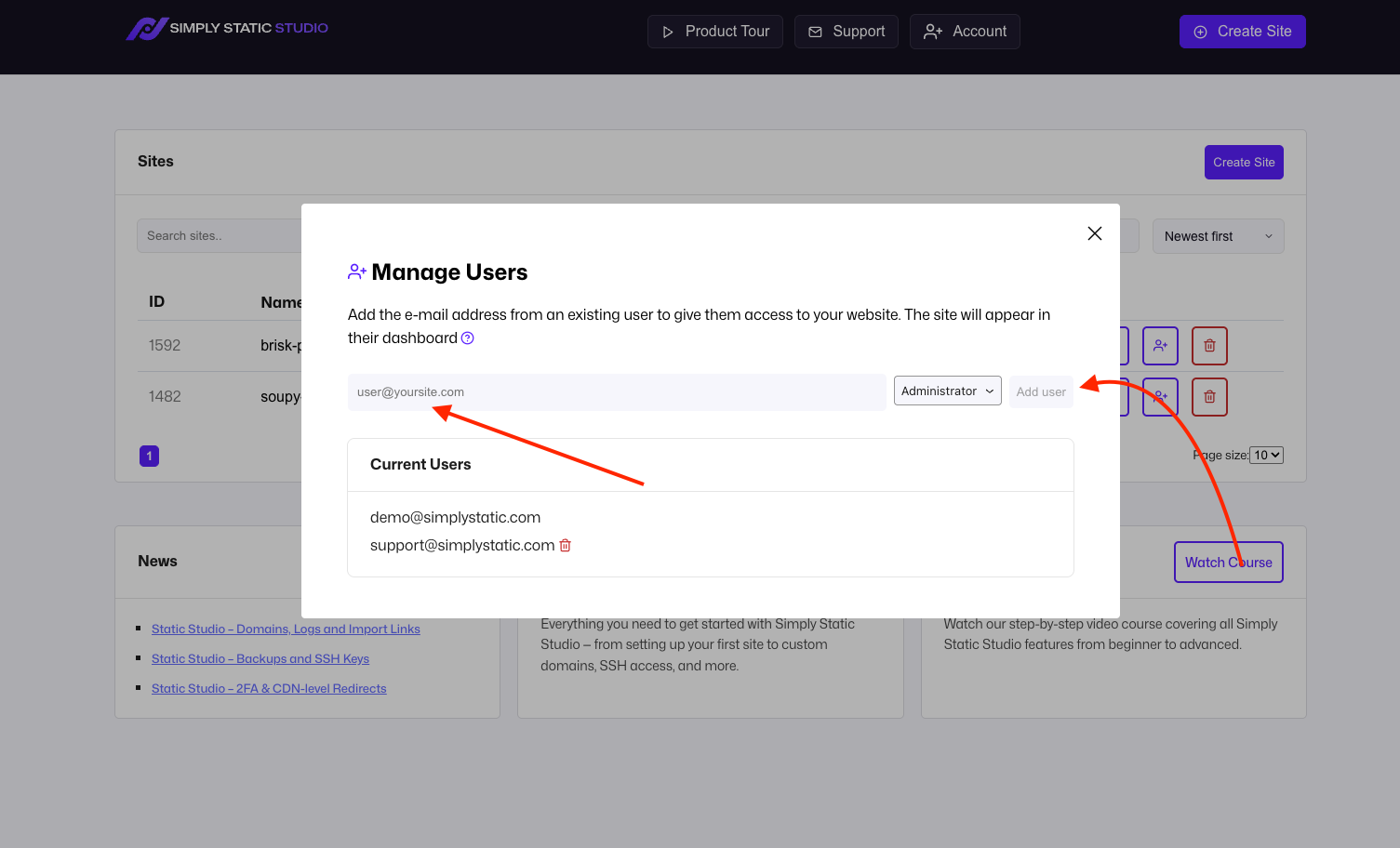Screen dimensions: 1400x848
Task: Open 2FA & CDN-level Redirects article
Action: [269, 689]
